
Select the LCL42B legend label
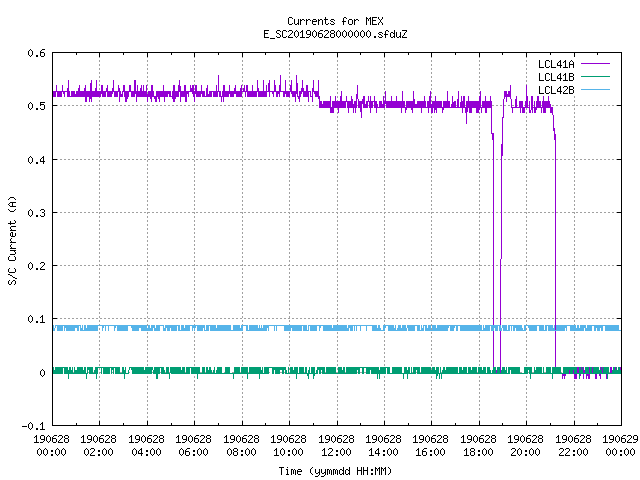pyautogui.click(x=556, y=90)
